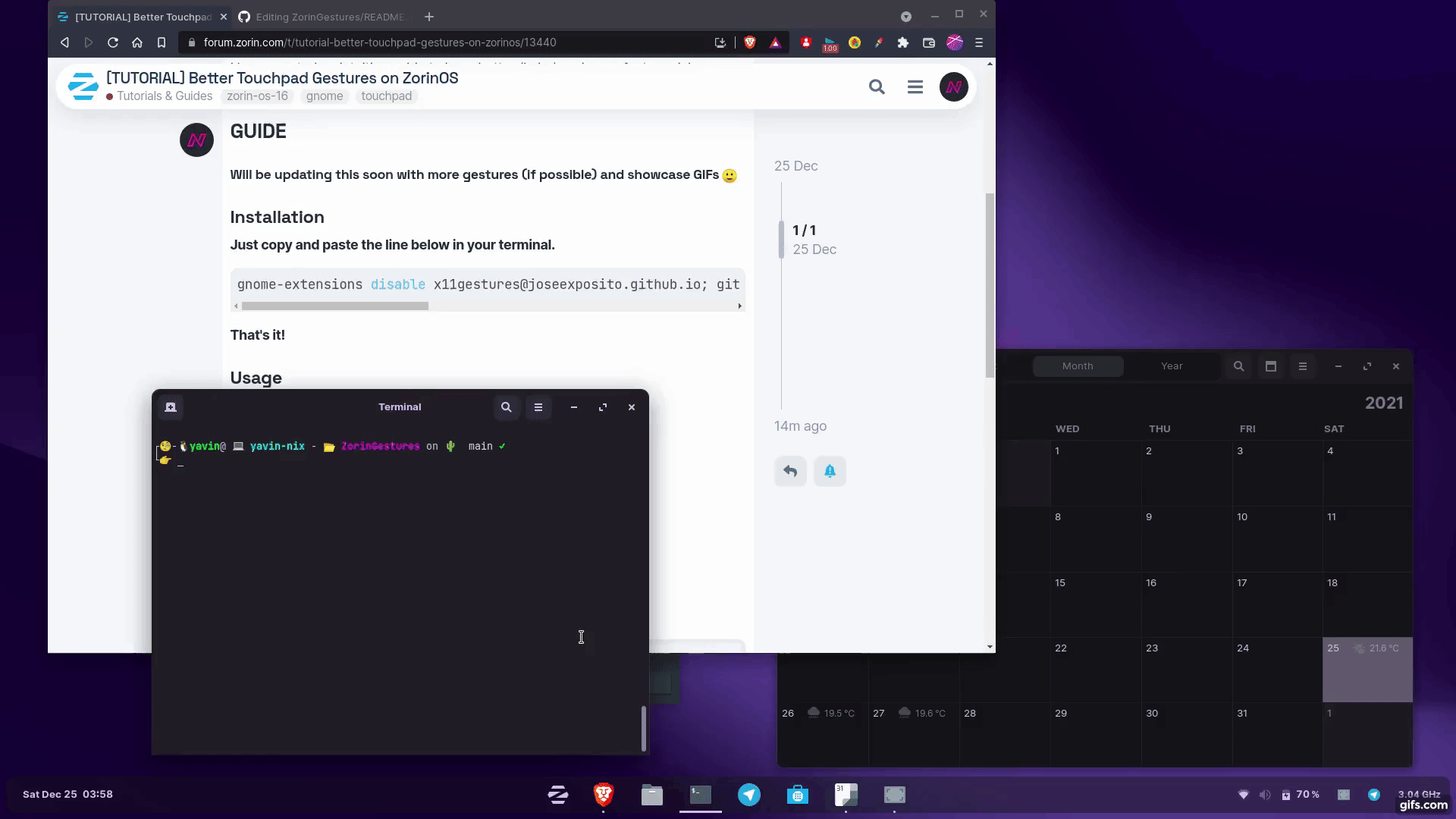Open the Calendar hamburger menu
The image size is (1456, 819).
click(1303, 366)
